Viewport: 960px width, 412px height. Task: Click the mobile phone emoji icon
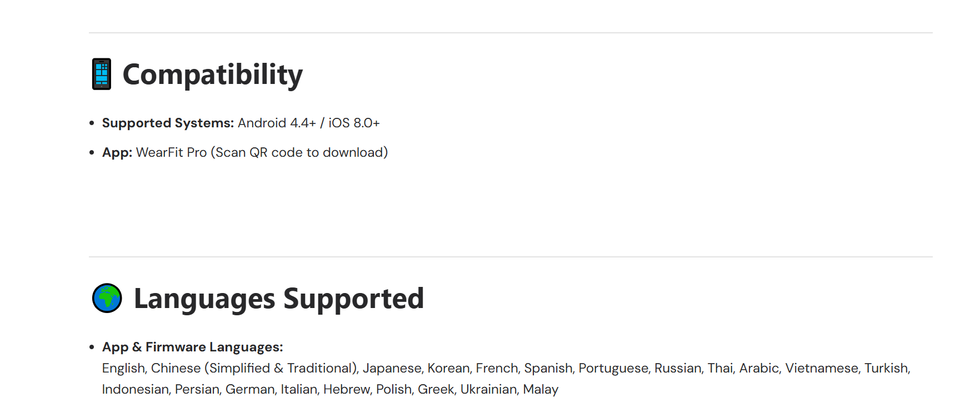(102, 74)
